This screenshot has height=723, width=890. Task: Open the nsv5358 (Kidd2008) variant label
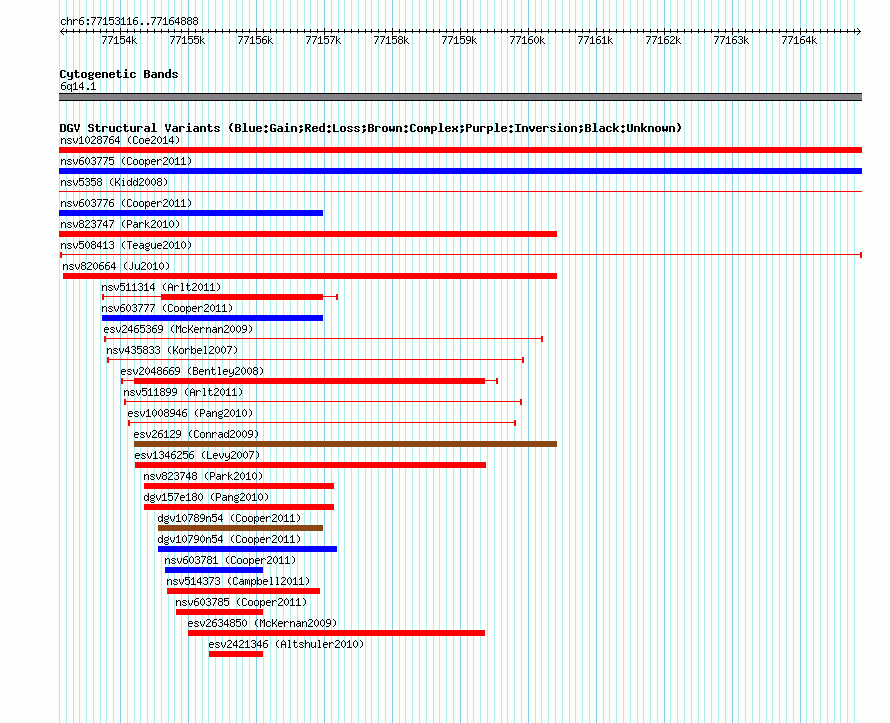tap(114, 182)
